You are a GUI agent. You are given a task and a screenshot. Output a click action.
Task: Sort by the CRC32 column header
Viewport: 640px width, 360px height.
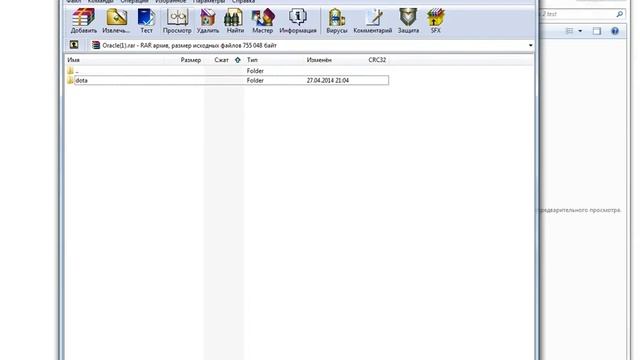click(377, 60)
